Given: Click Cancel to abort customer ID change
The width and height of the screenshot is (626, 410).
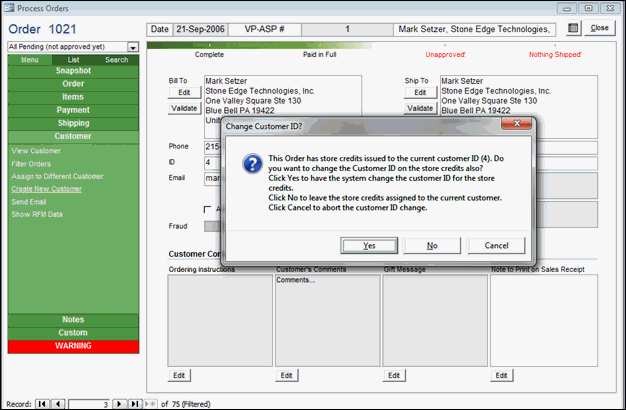Looking at the screenshot, I should pyautogui.click(x=496, y=245).
